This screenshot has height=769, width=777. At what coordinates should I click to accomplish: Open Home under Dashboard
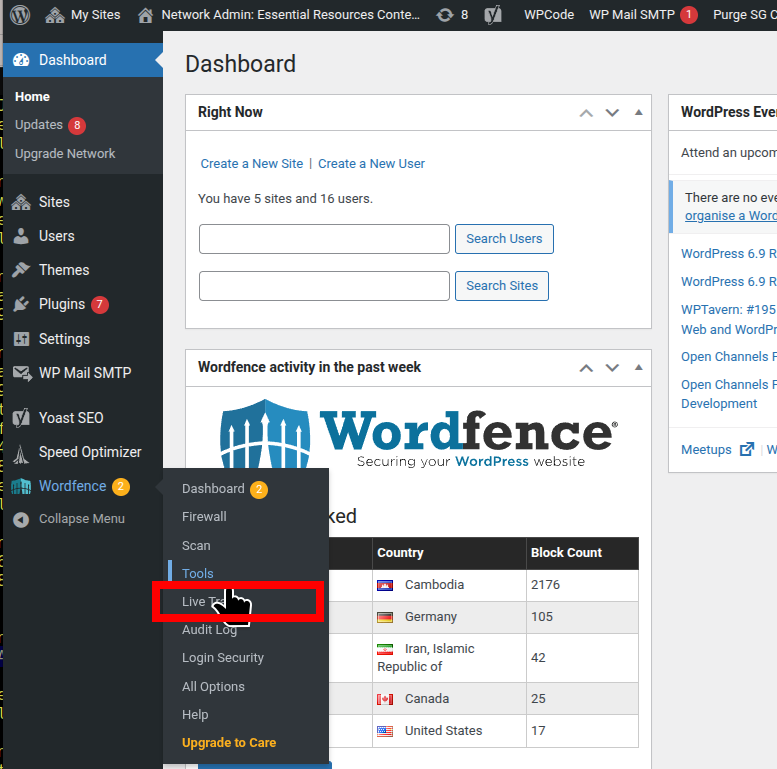(x=32, y=97)
